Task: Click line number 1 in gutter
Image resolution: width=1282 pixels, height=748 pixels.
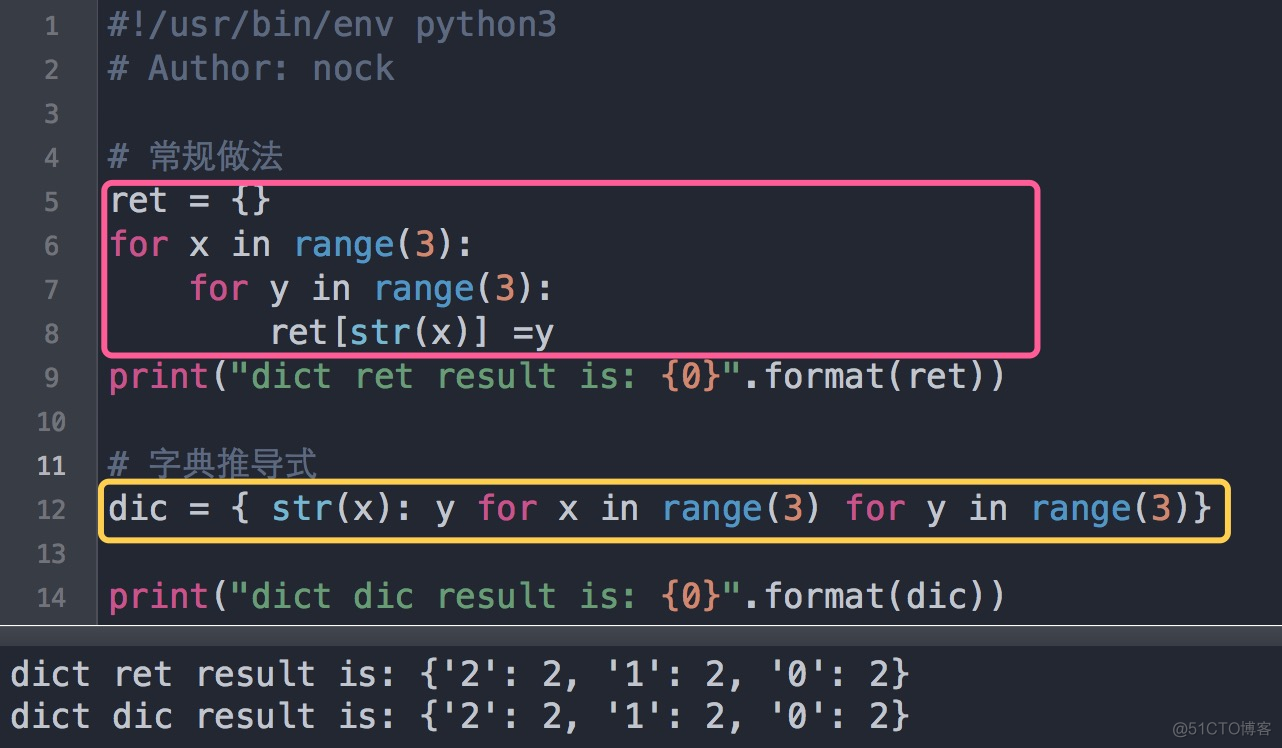Action: [x=51, y=26]
